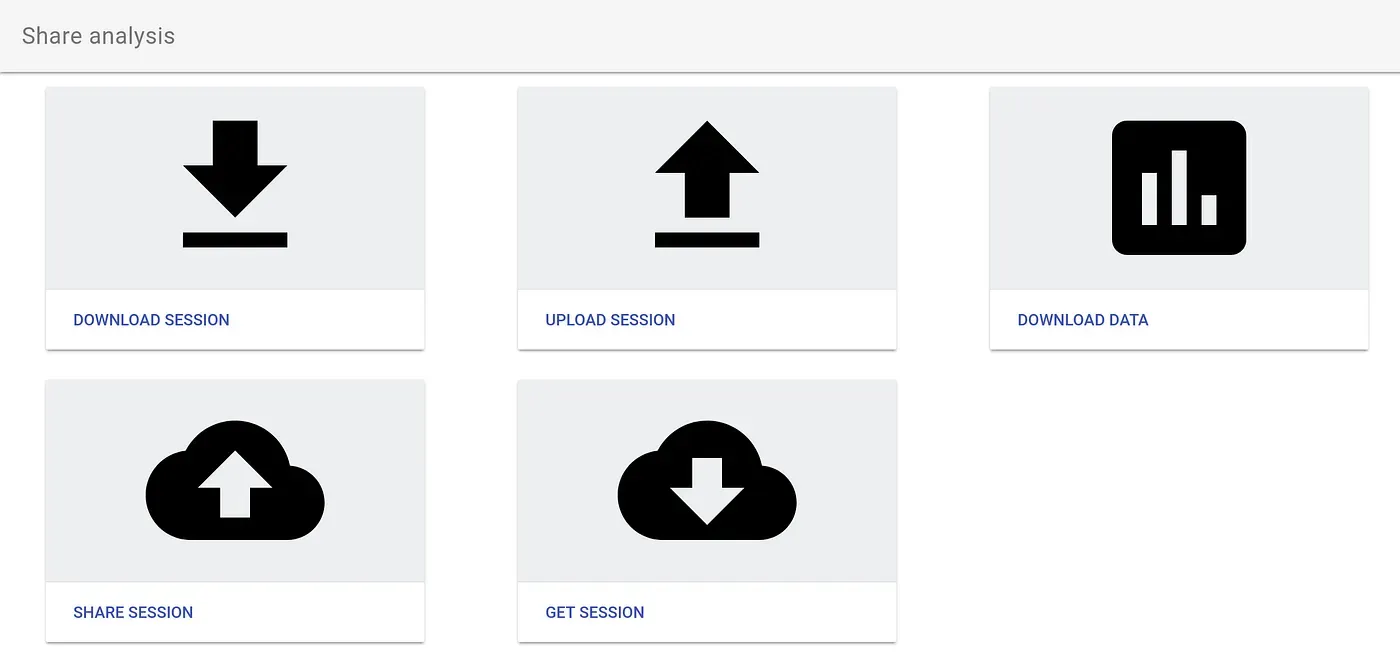1400x656 pixels.
Task: Choose the DOWNLOAD SESSION button
Action: [151, 320]
